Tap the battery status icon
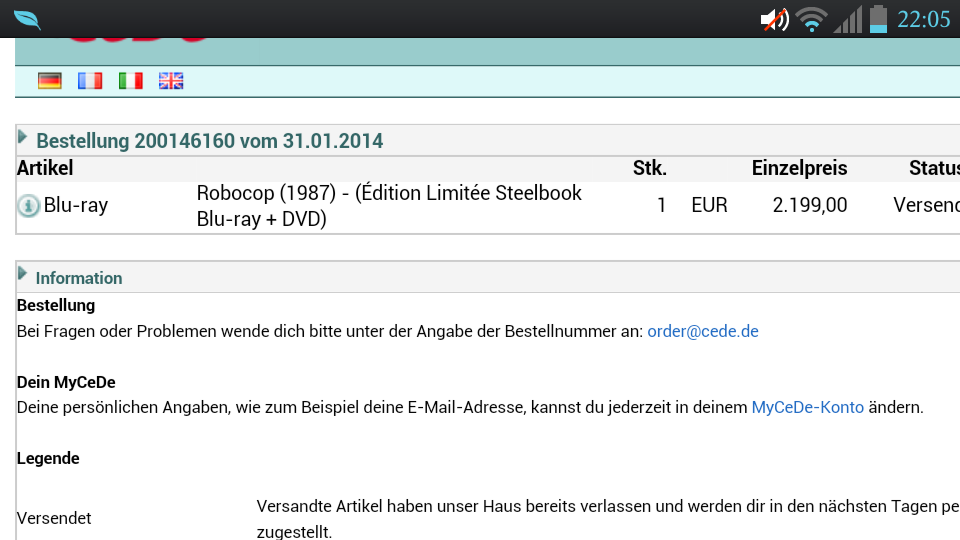 tap(879, 19)
